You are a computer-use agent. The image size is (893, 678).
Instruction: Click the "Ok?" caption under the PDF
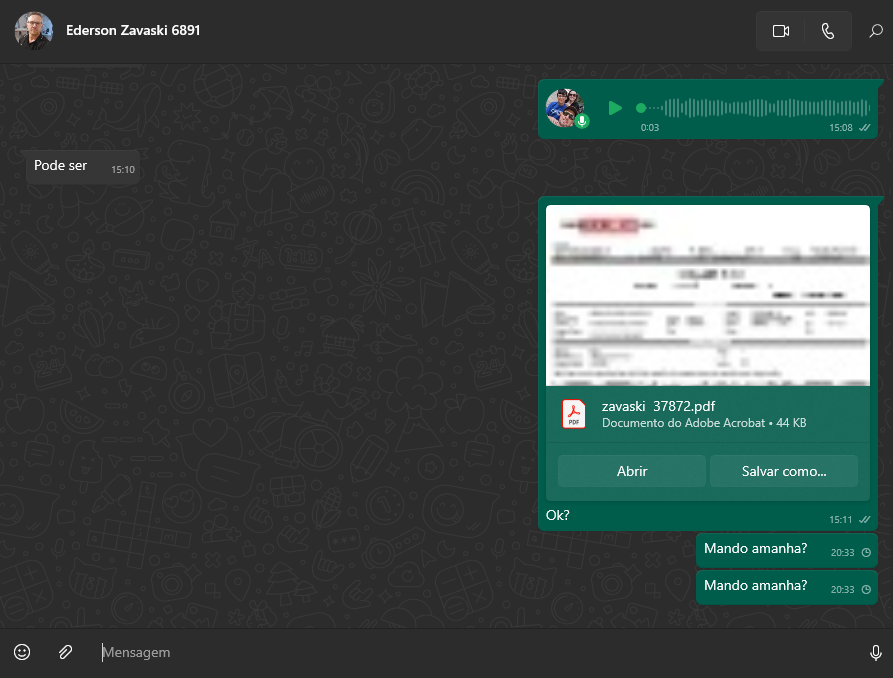click(x=558, y=515)
